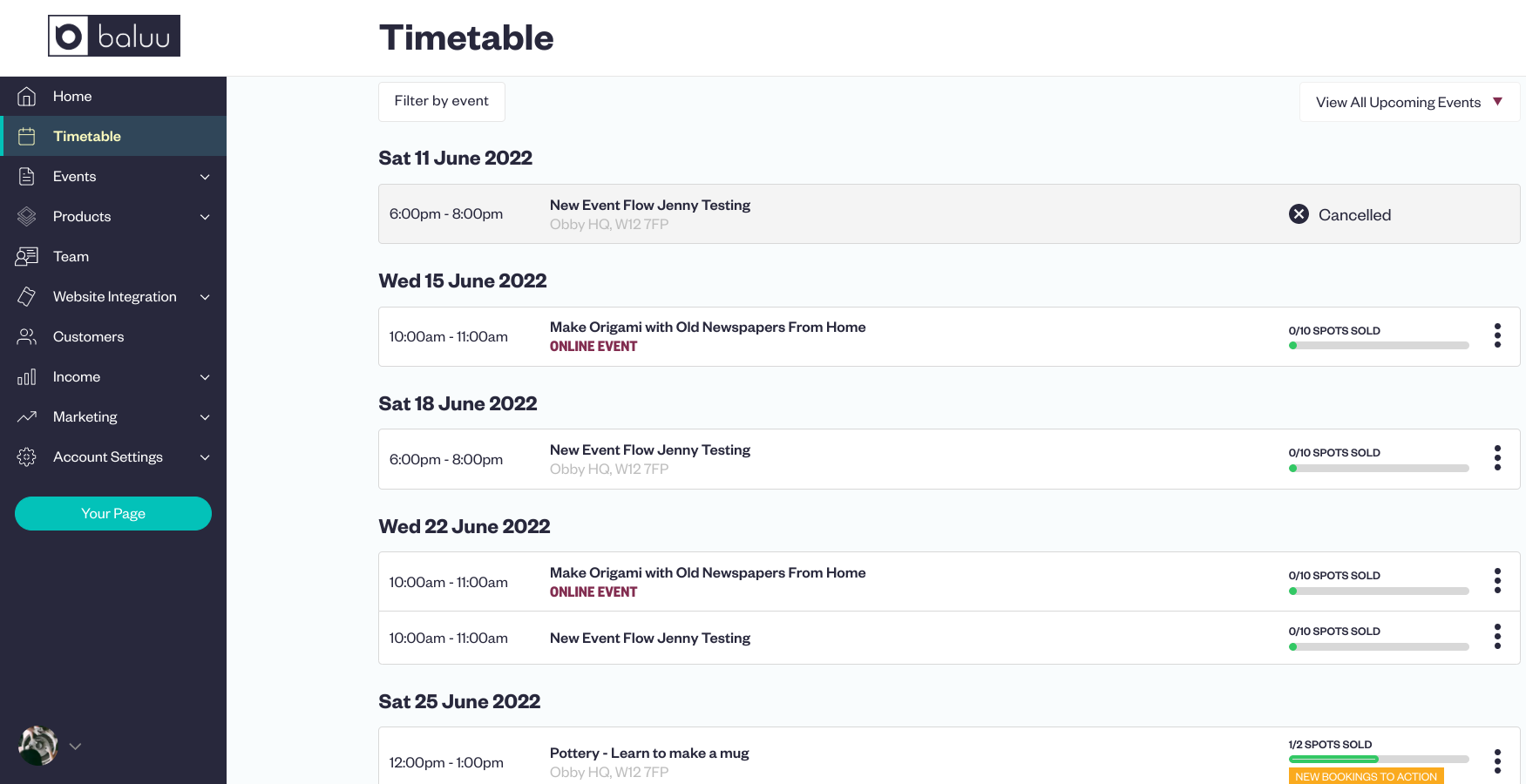Select Website Integration menu item

pyautogui.click(x=113, y=296)
